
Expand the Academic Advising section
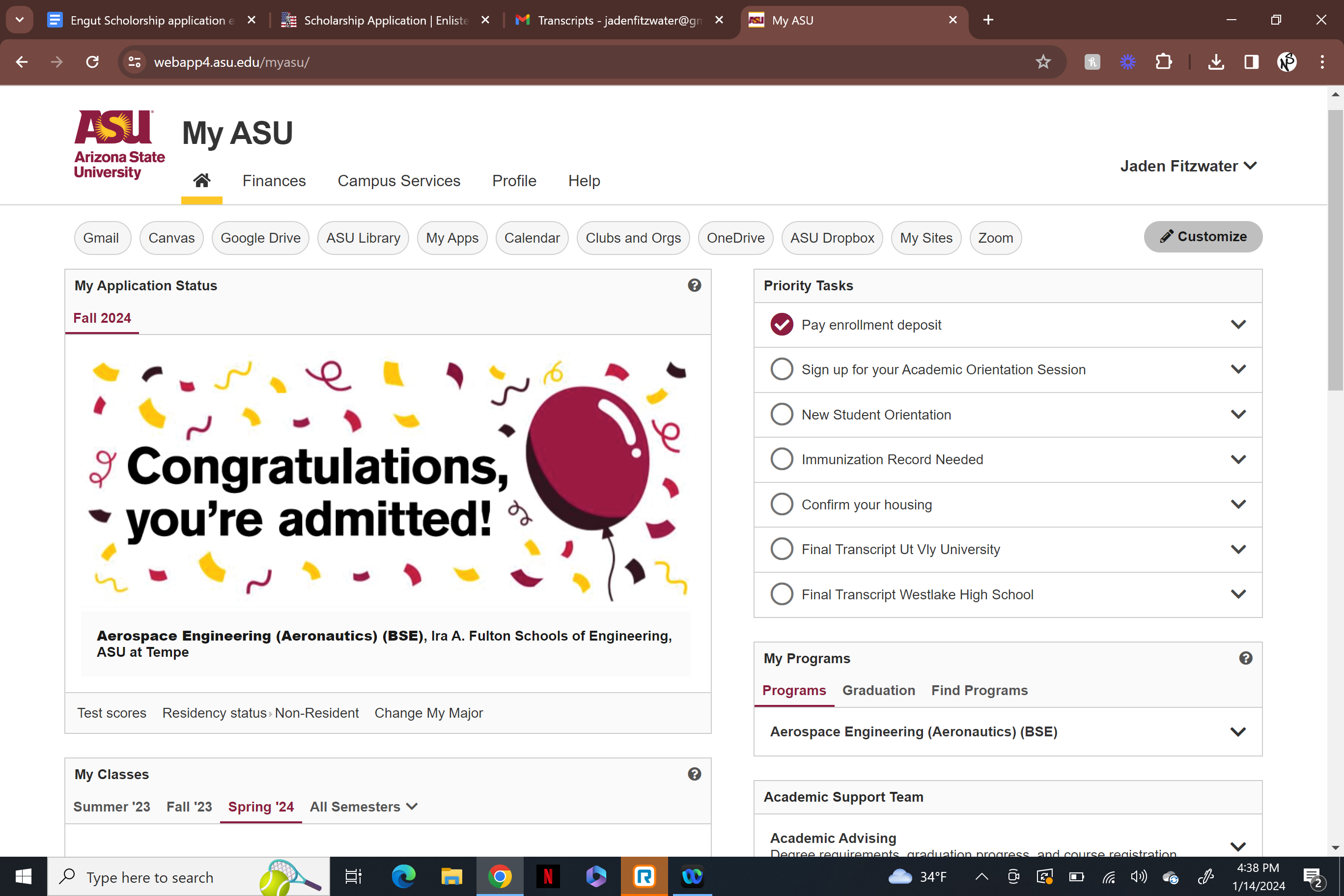point(1238,846)
